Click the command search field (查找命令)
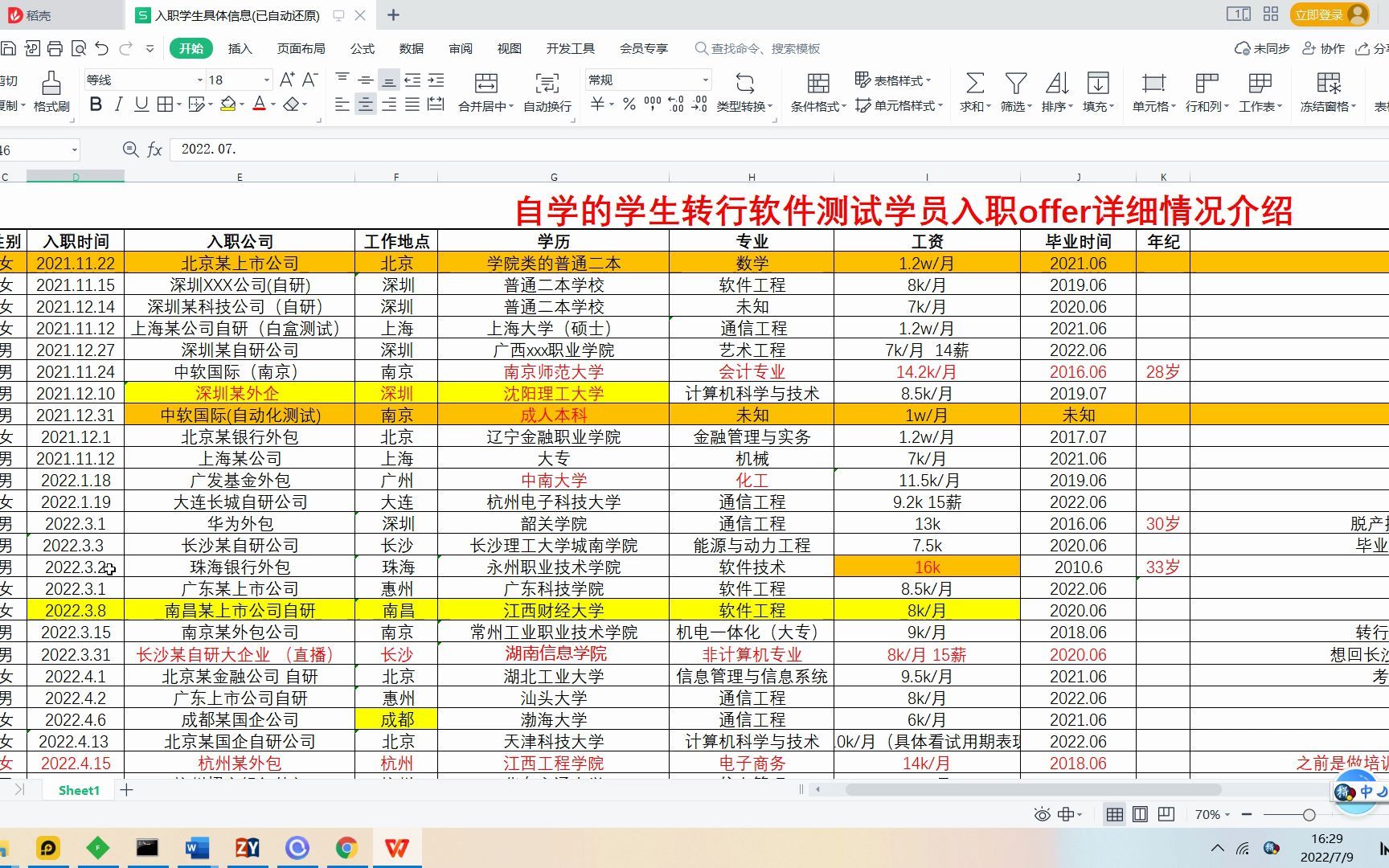Image resolution: width=1389 pixels, height=868 pixels. pos(759,48)
